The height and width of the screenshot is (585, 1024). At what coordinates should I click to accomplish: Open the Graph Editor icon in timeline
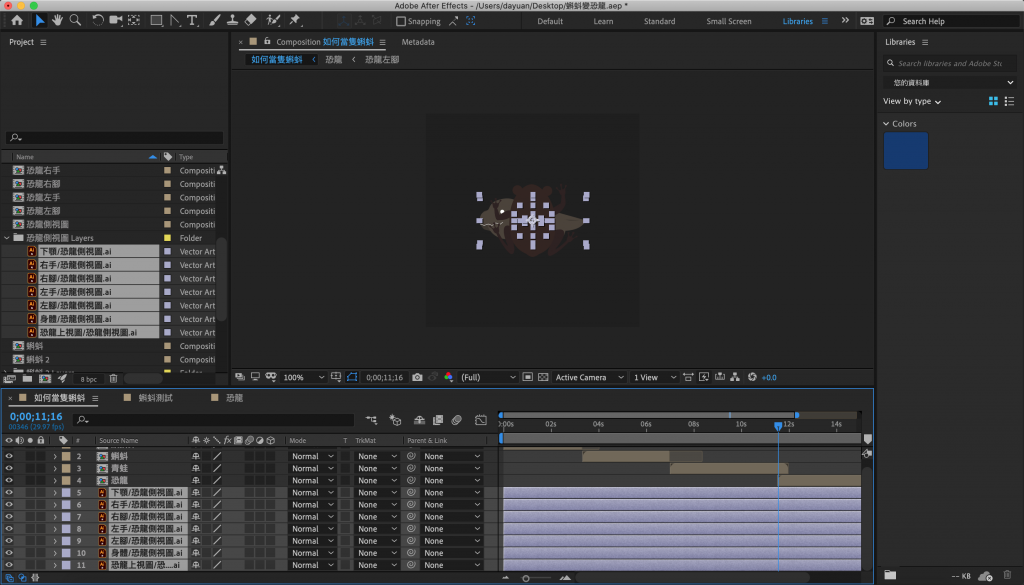[481, 420]
